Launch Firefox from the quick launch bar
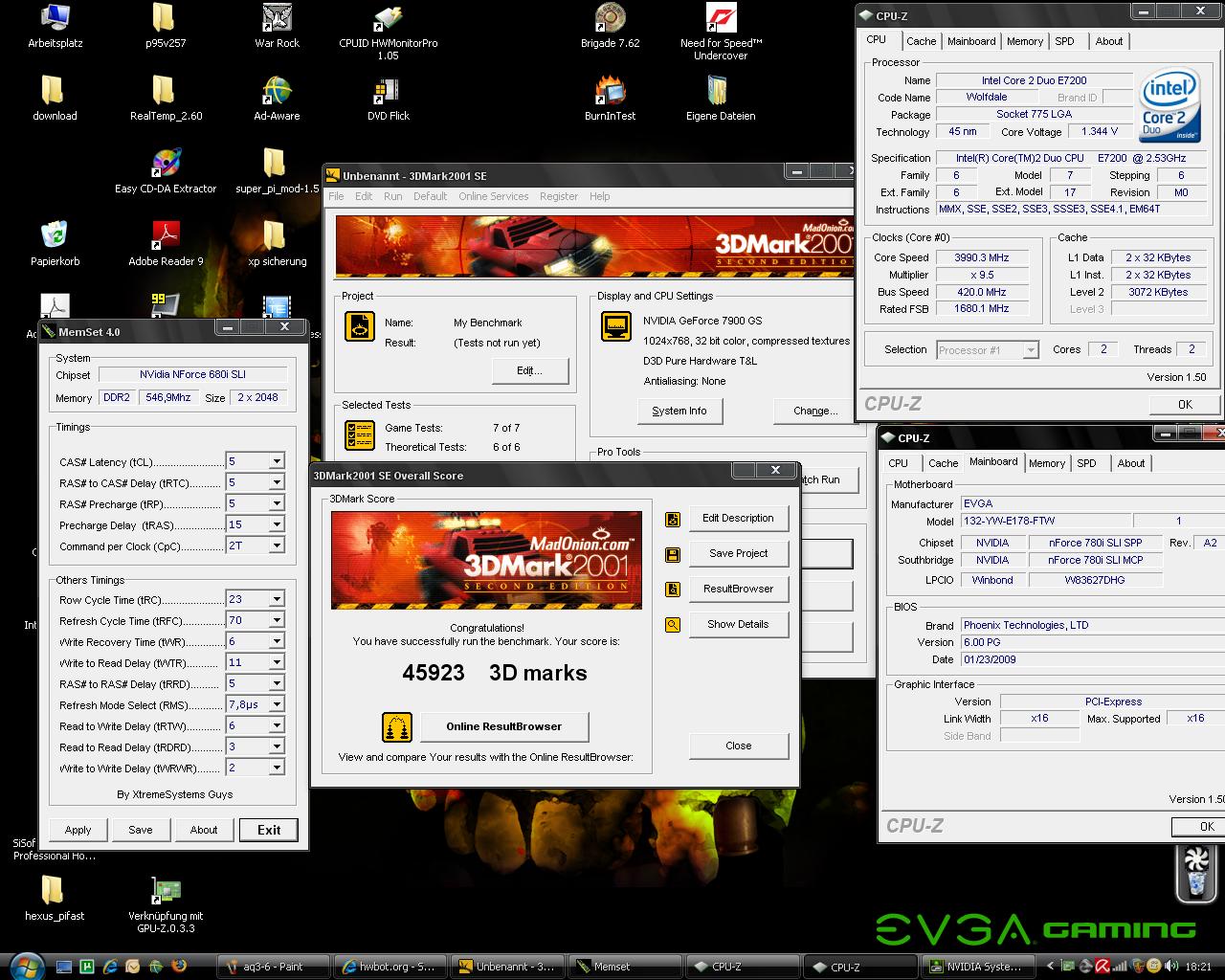Screen dimensions: 1225x980 (x=178, y=966)
